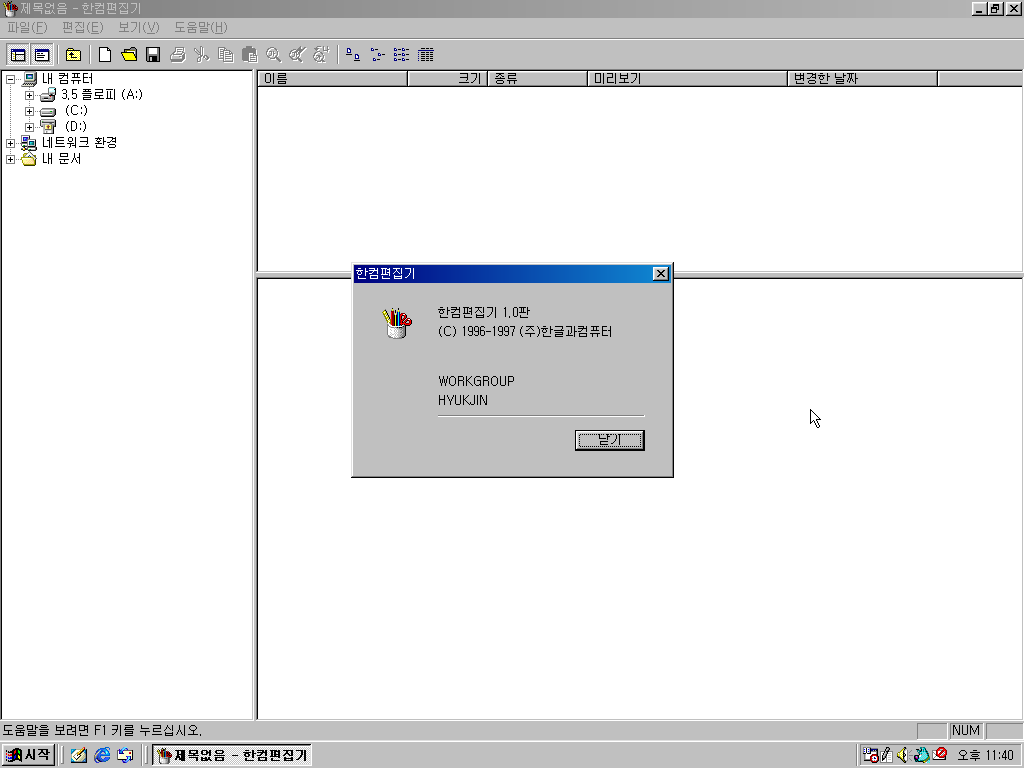
Task: Click the 닫기 button in the dialog
Action: tap(609, 440)
